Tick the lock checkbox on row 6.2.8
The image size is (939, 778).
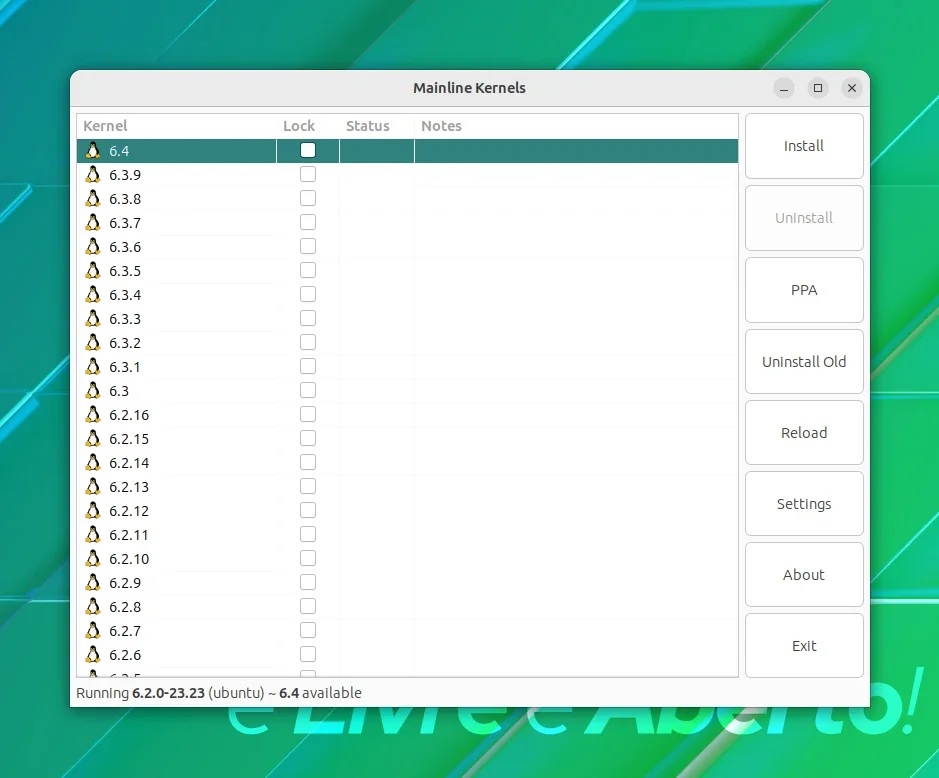[308, 605]
